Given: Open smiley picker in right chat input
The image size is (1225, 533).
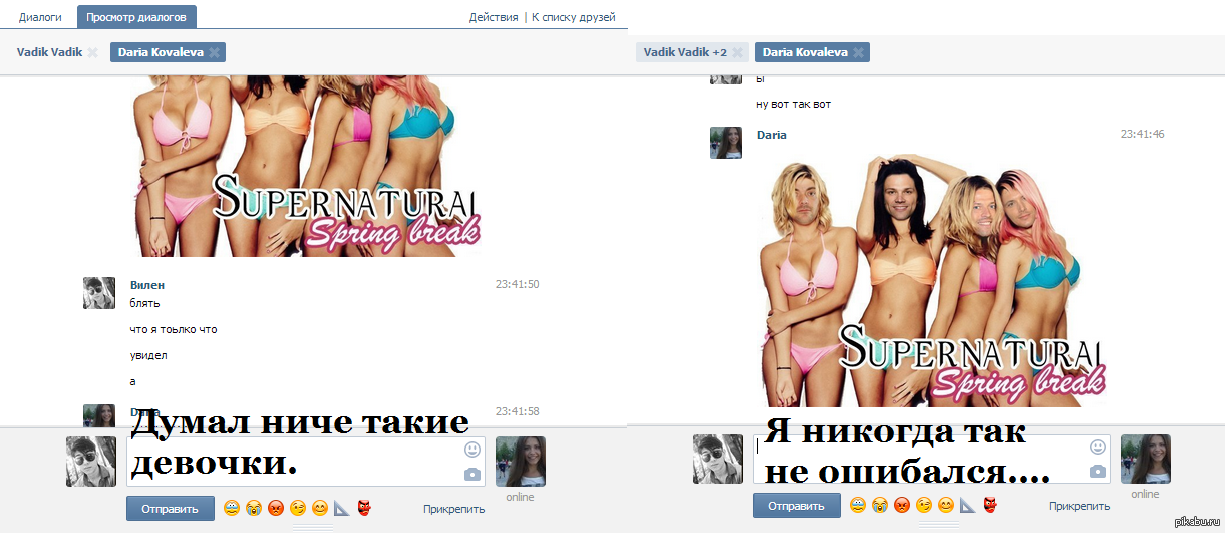Looking at the screenshot, I should click(x=1098, y=446).
